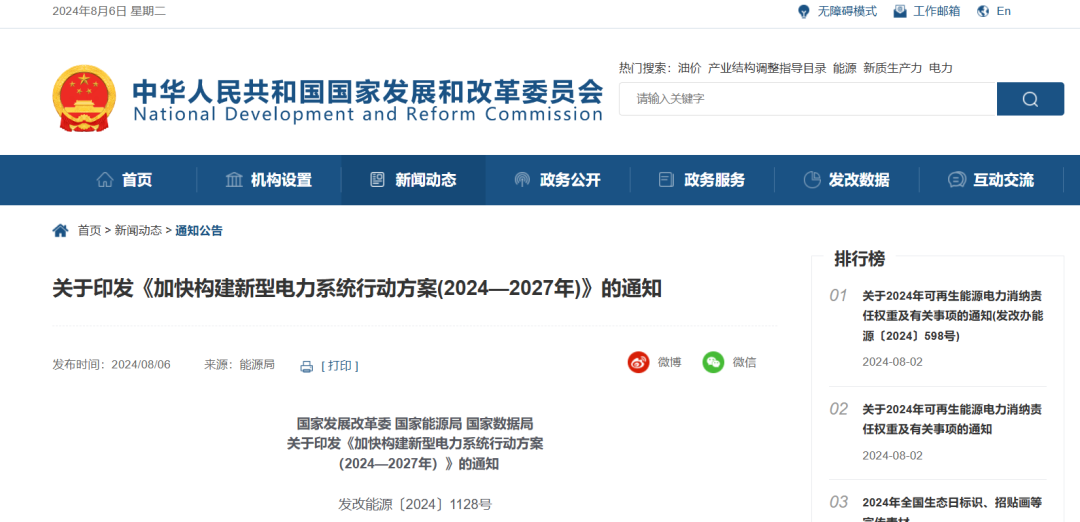Click the pie chart icon in the 发改数据 tab
This screenshot has width=1080, height=522.
coord(811,180)
